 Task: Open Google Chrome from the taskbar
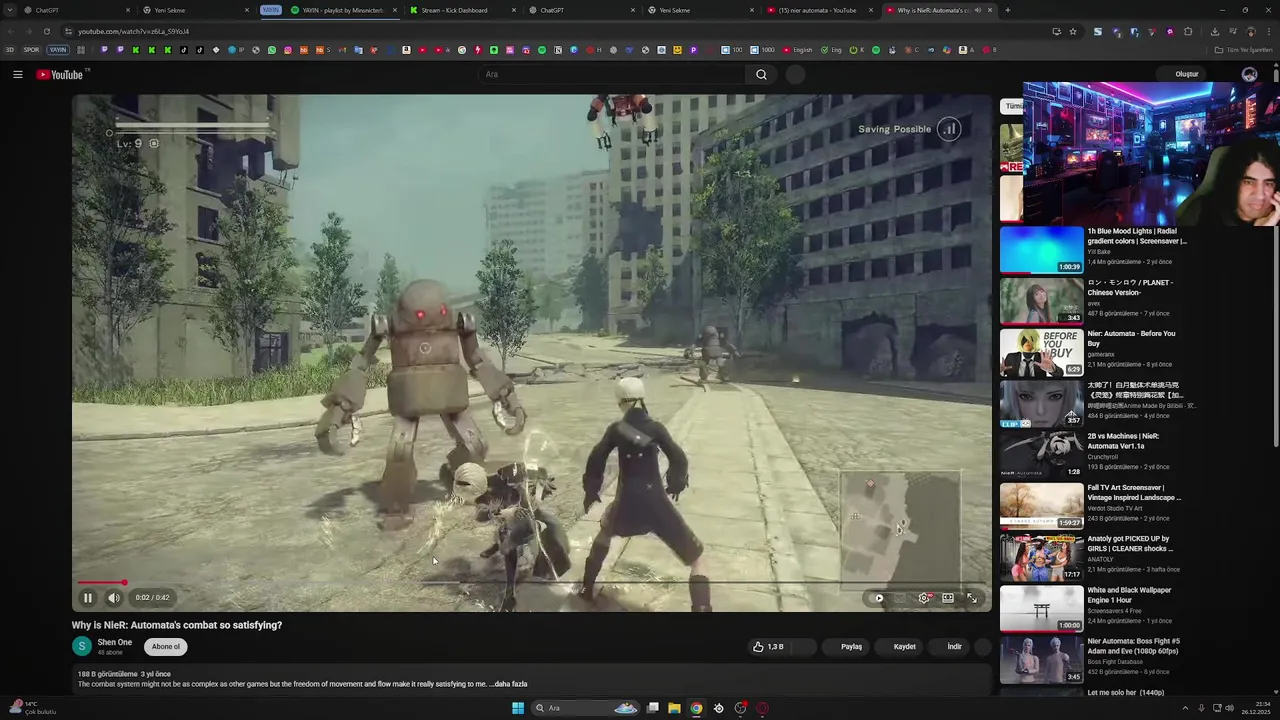[x=696, y=708]
